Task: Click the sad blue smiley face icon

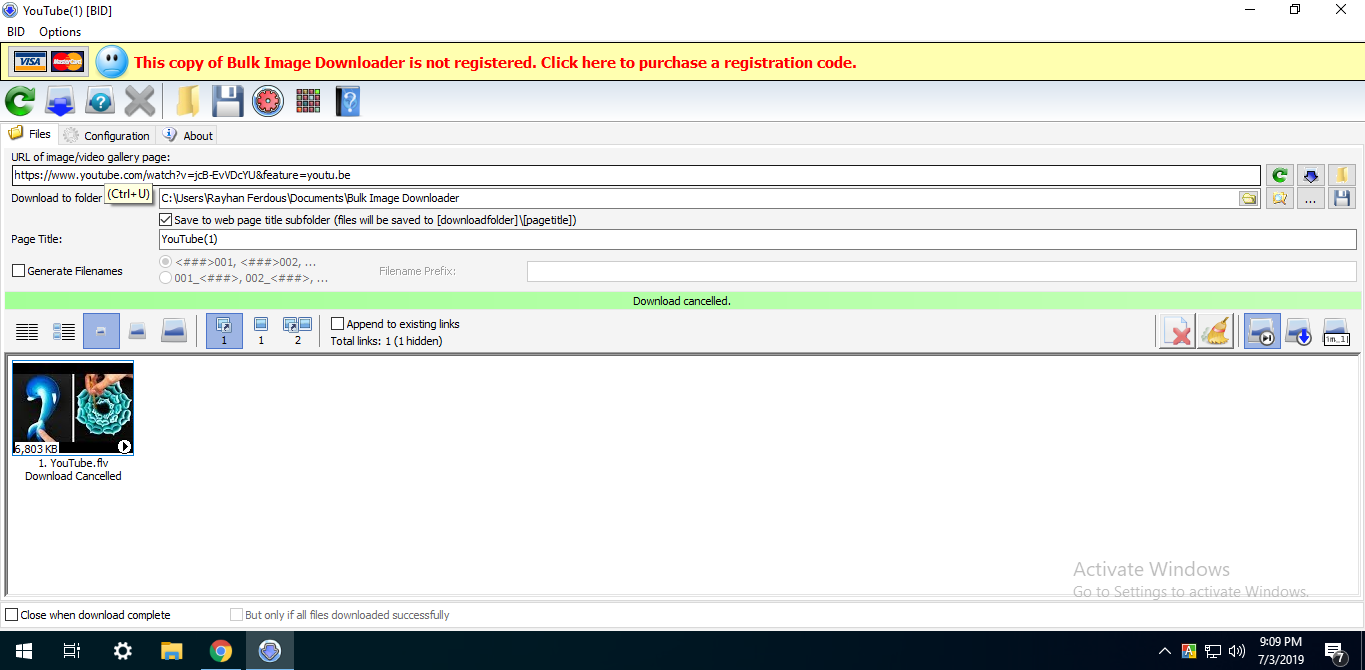Action: [x=112, y=62]
